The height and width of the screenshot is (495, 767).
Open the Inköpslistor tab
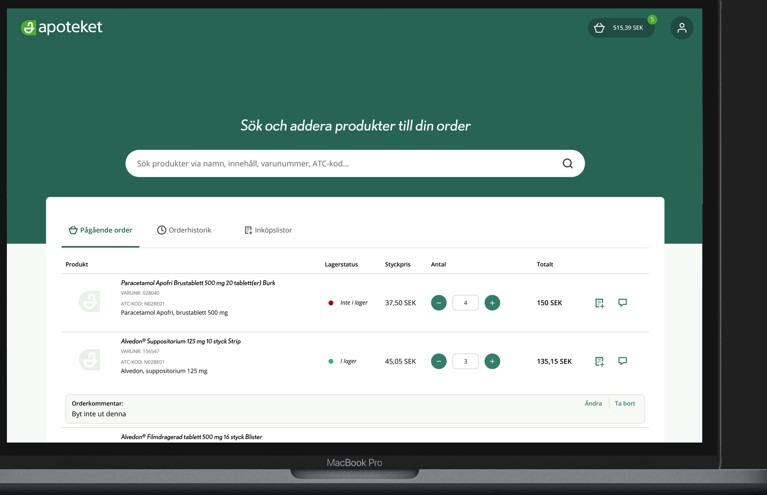[x=268, y=230]
